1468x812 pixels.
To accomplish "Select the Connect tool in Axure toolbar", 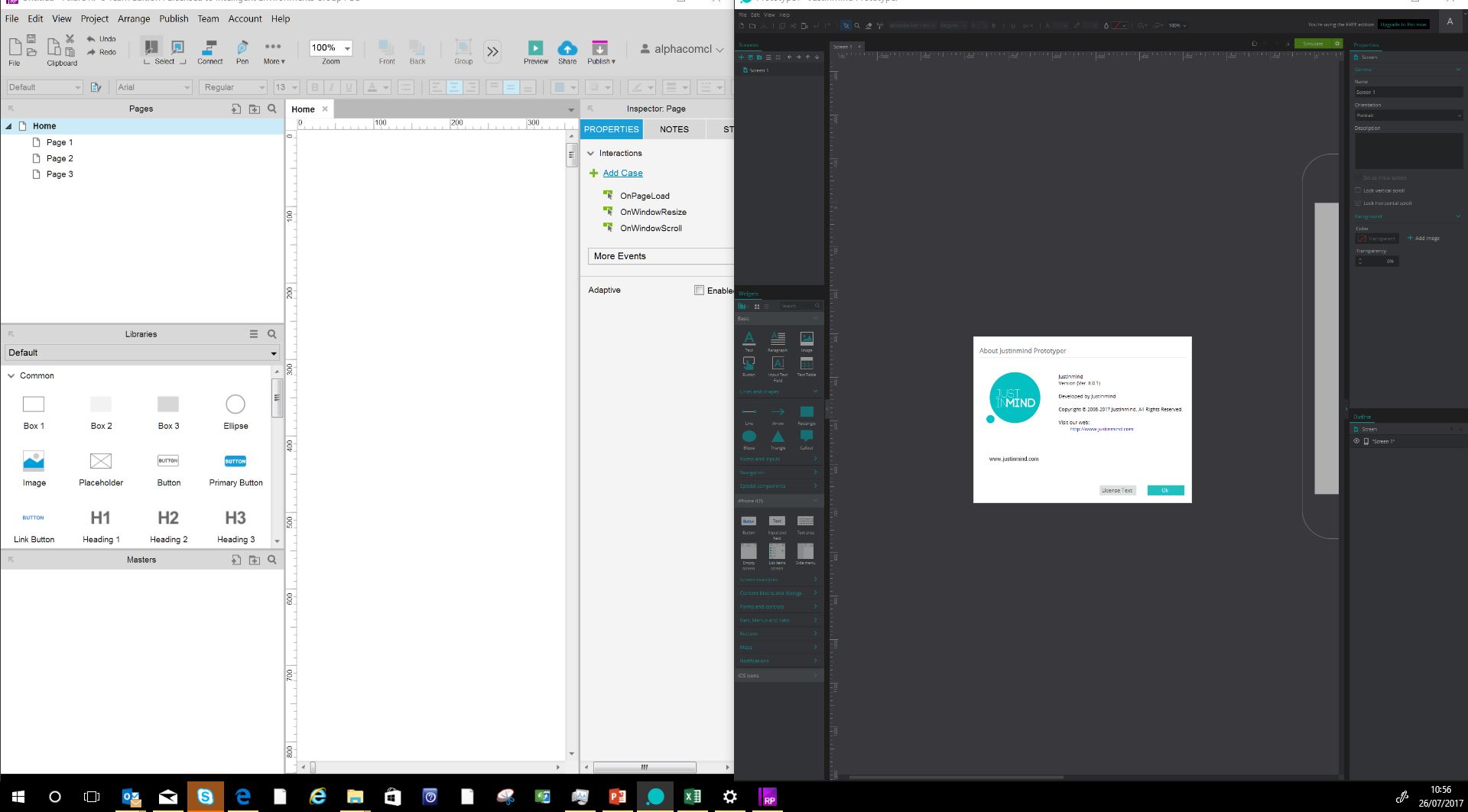I will (x=209, y=51).
